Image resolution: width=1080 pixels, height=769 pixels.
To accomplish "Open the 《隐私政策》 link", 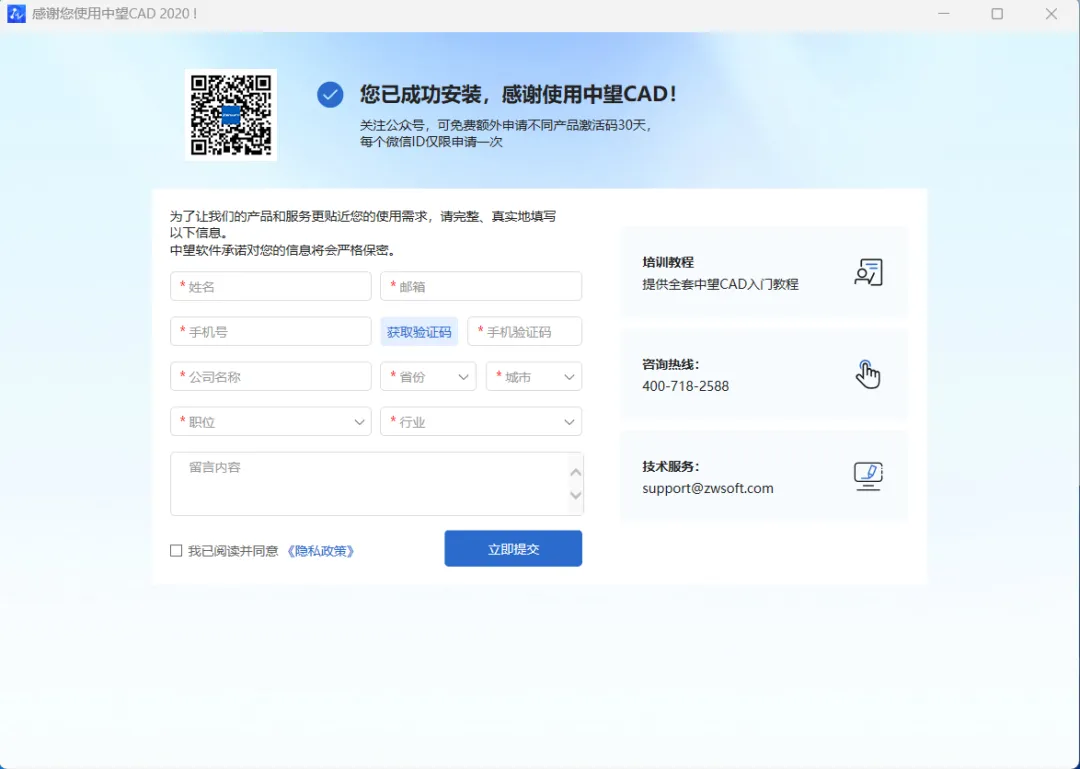I will pyautogui.click(x=320, y=551).
